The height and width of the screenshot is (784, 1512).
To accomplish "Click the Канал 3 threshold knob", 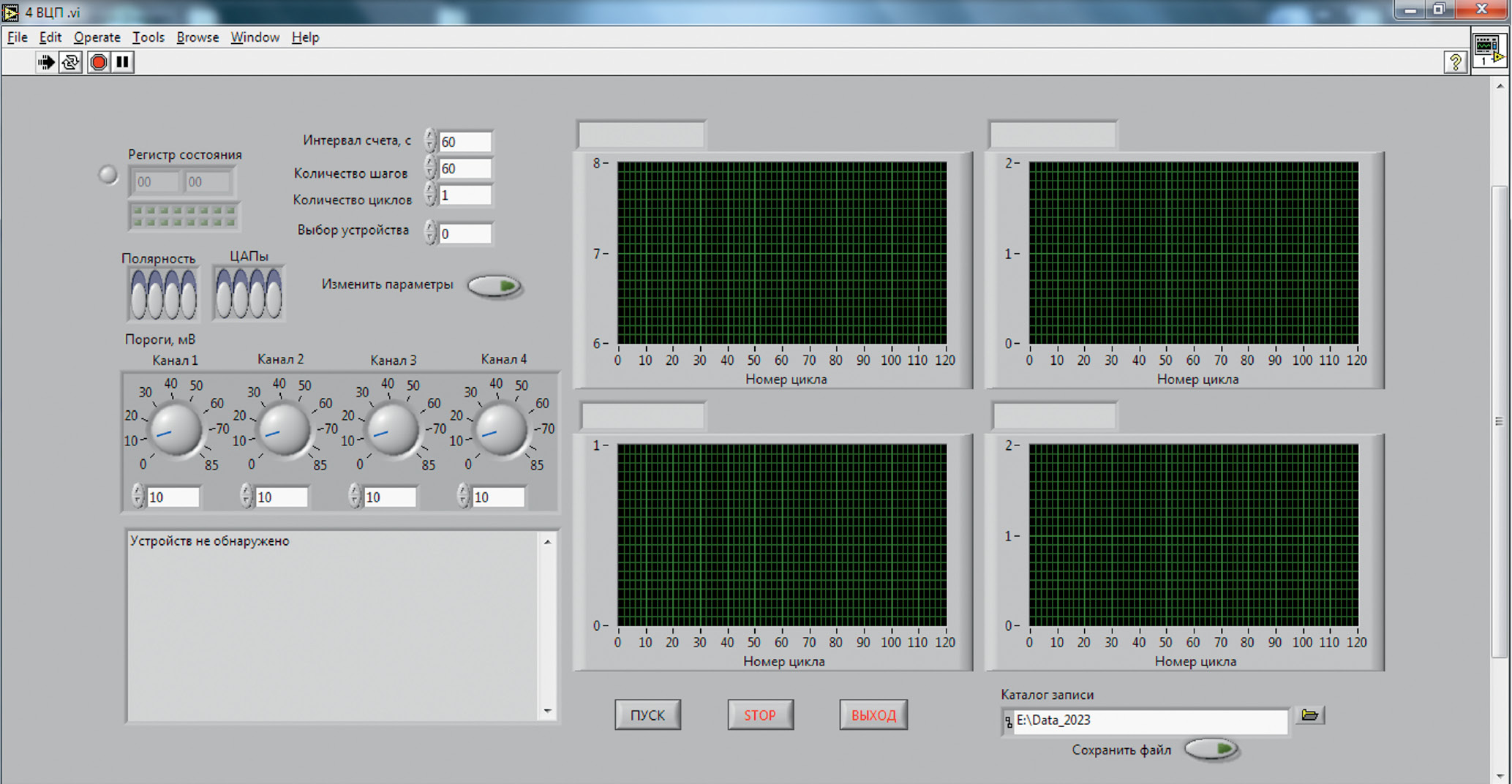I will point(391,430).
